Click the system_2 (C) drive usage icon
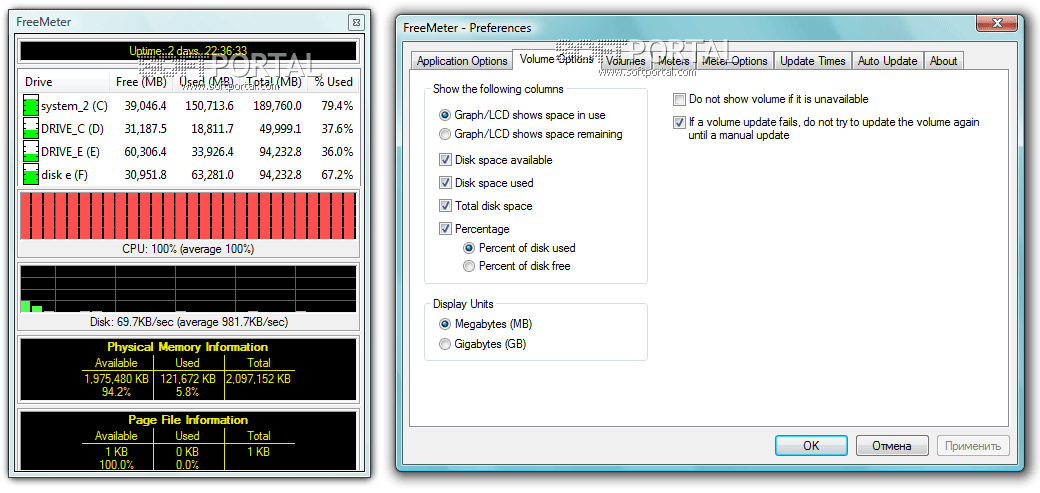 [31, 106]
